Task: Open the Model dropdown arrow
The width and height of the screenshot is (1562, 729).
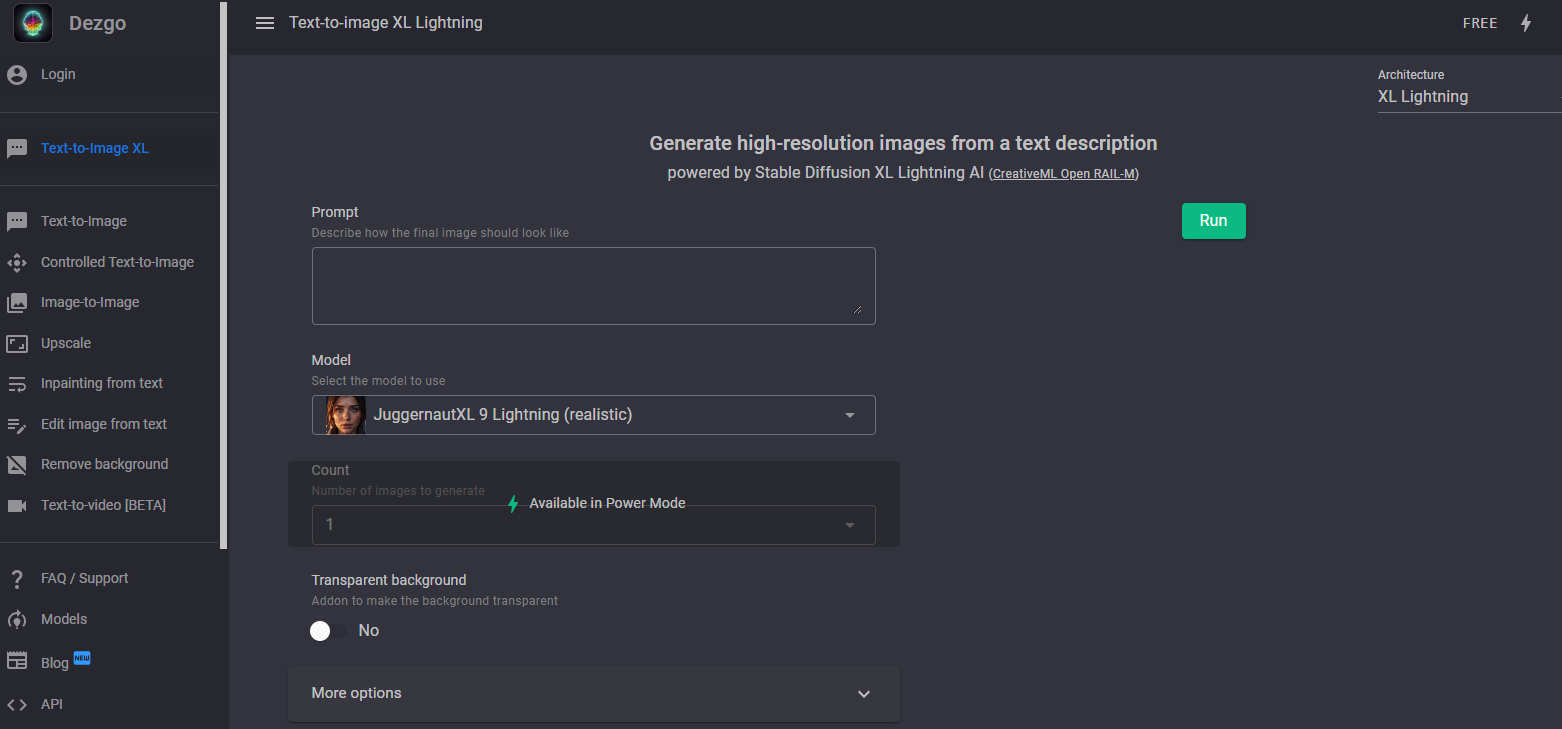Action: 850,415
